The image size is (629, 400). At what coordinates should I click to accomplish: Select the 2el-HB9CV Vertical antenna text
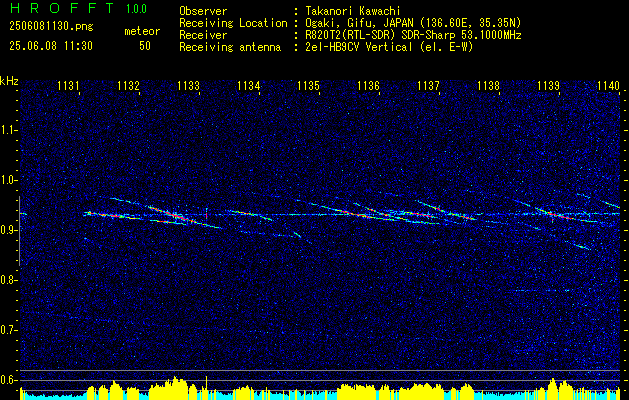(x=390, y=47)
